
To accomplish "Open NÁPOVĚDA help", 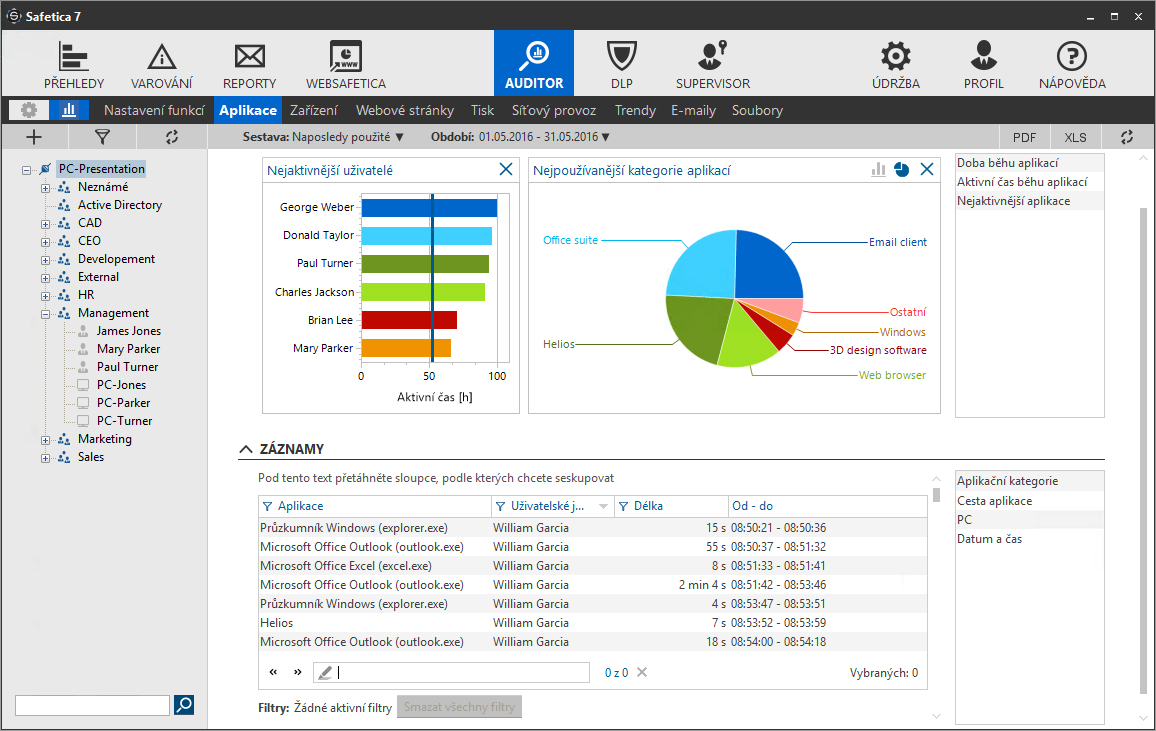I will tap(1072, 65).
